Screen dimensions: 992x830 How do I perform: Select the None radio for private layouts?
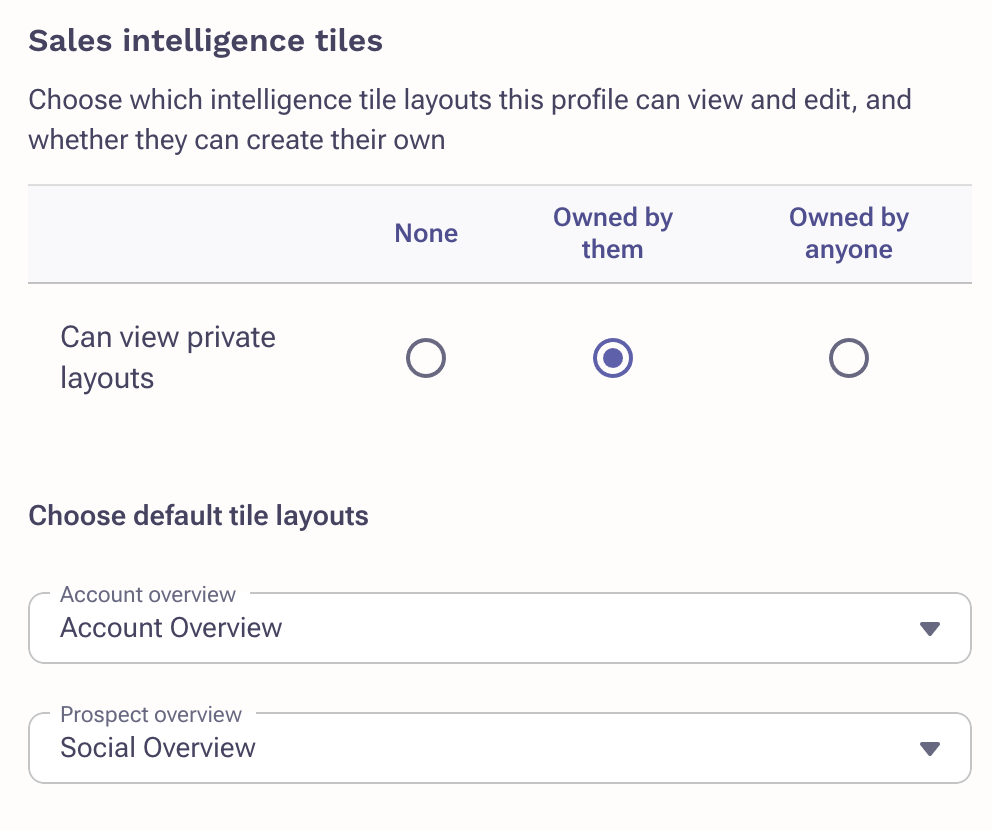[426, 358]
